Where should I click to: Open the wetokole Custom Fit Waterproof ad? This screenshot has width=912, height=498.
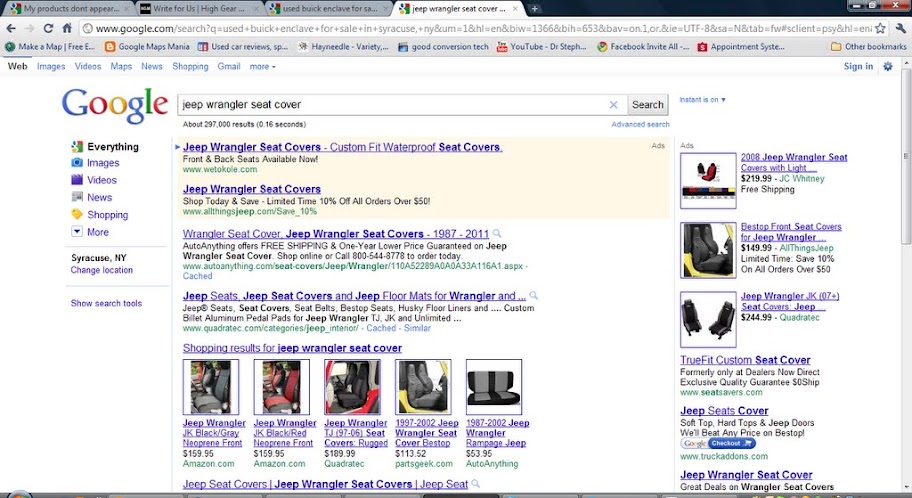343,147
